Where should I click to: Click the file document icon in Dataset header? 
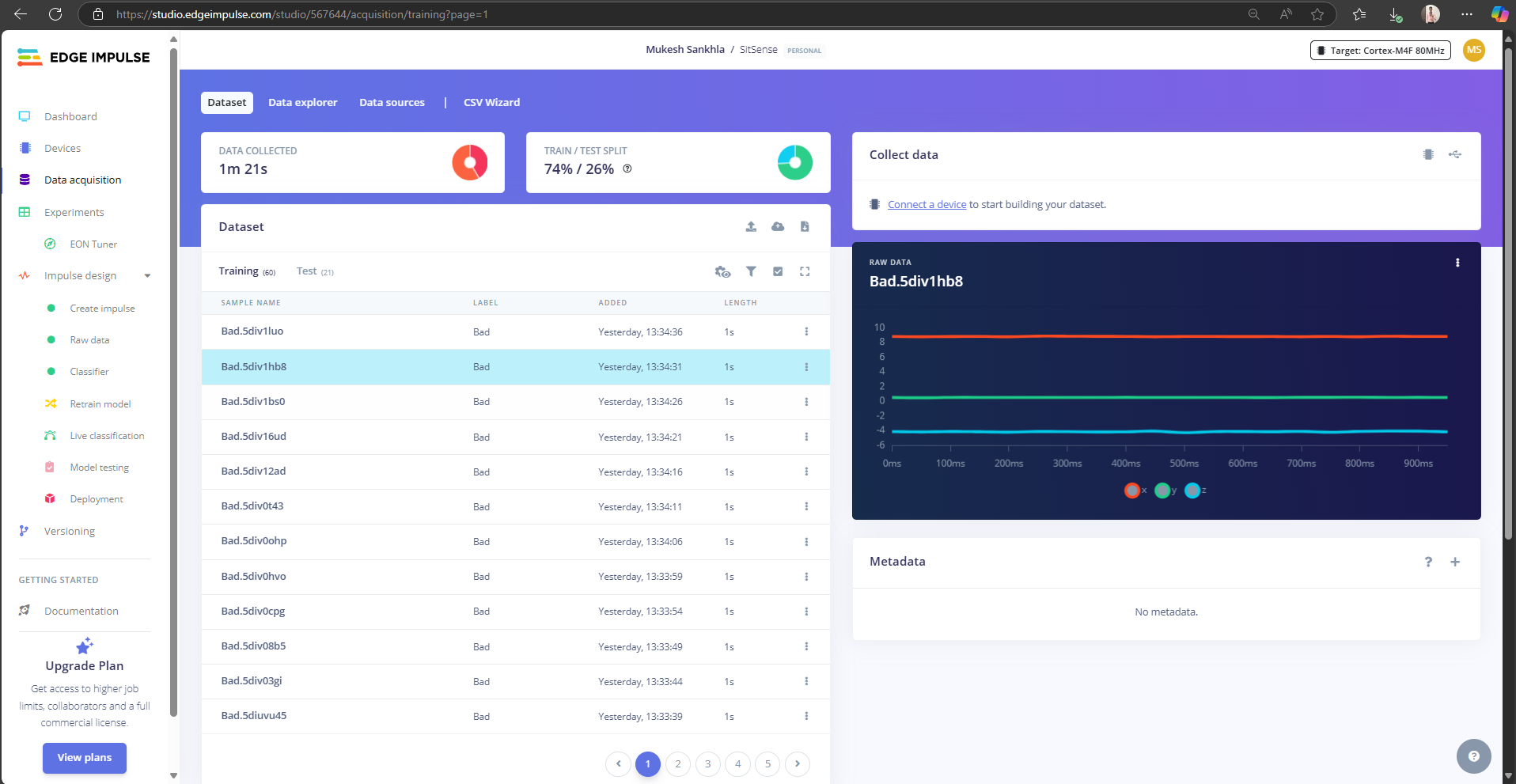click(805, 226)
